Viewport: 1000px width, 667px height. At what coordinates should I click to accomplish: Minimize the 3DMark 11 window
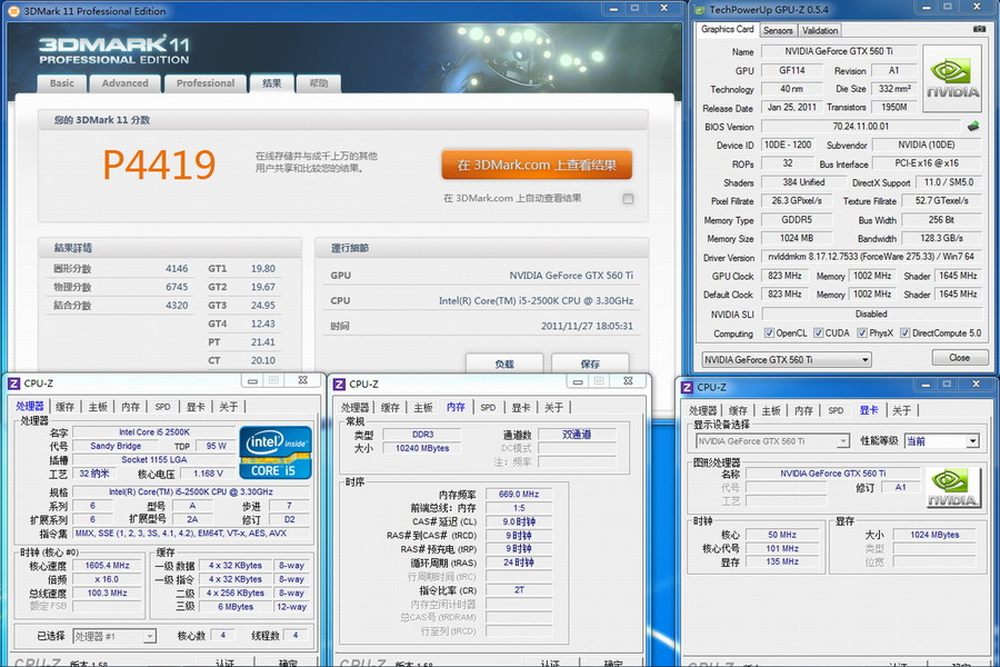tap(614, 8)
